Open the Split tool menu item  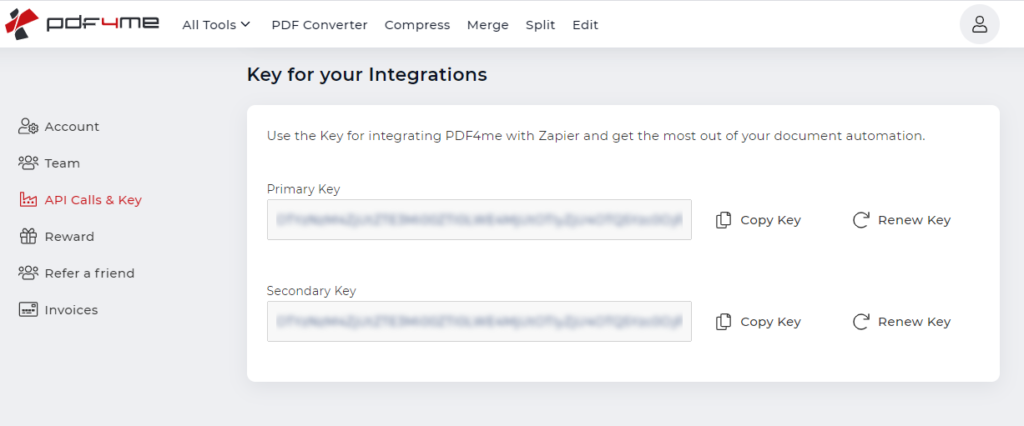[x=540, y=25]
